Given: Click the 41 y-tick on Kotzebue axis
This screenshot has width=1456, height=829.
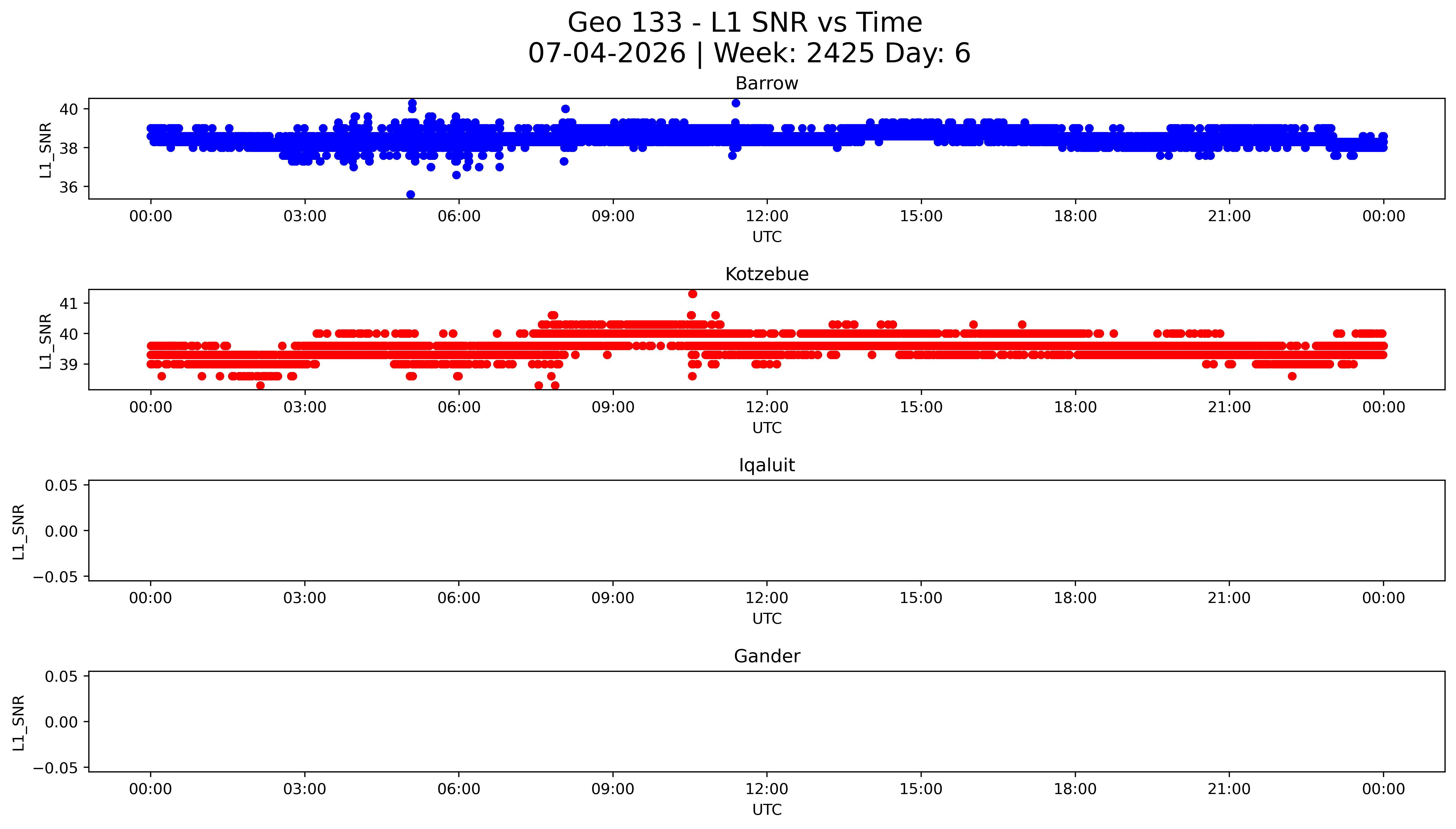Looking at the screenshot, I should point(69,304).
